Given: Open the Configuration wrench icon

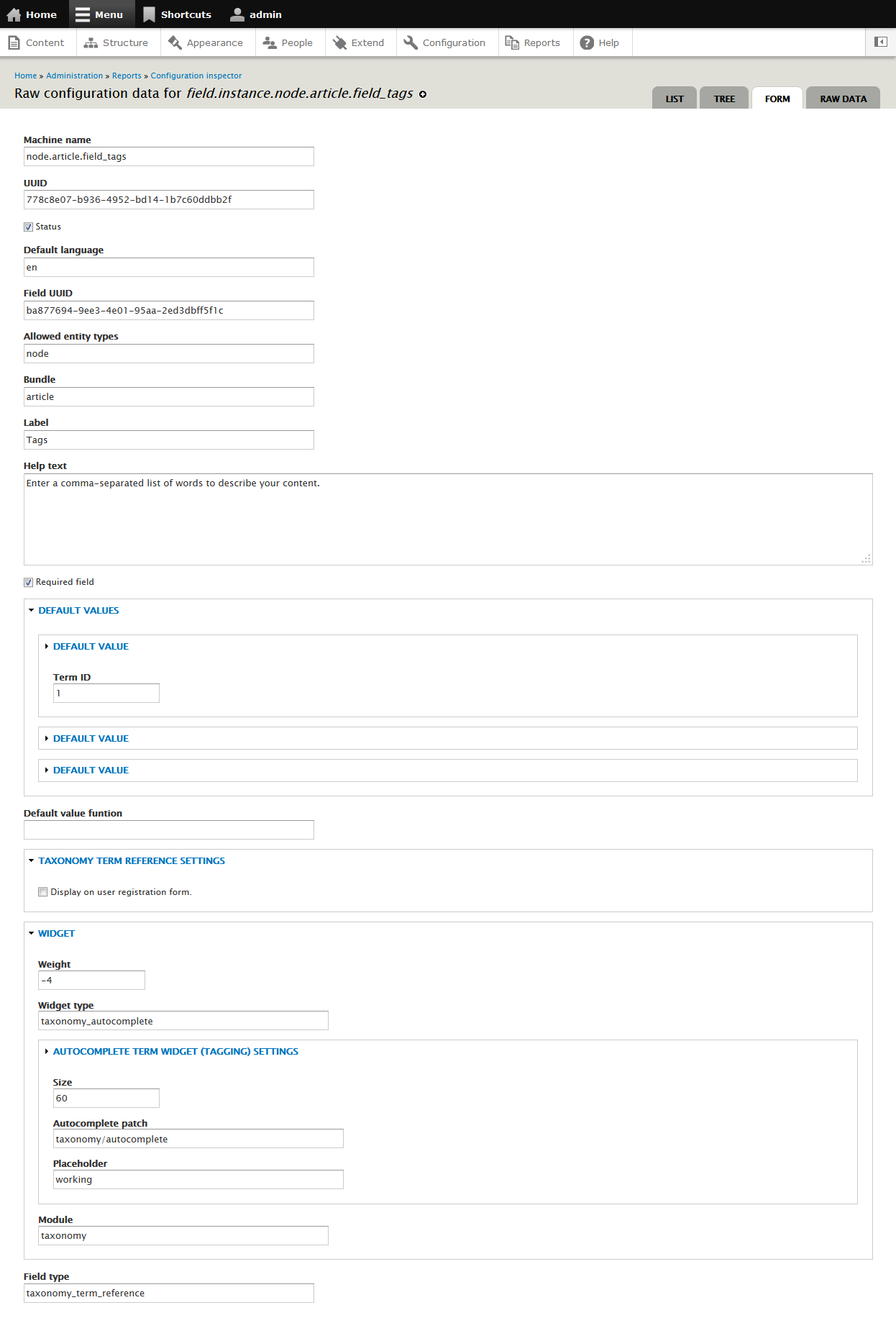Looking at the screenshot, I should [x=411, y=42].
